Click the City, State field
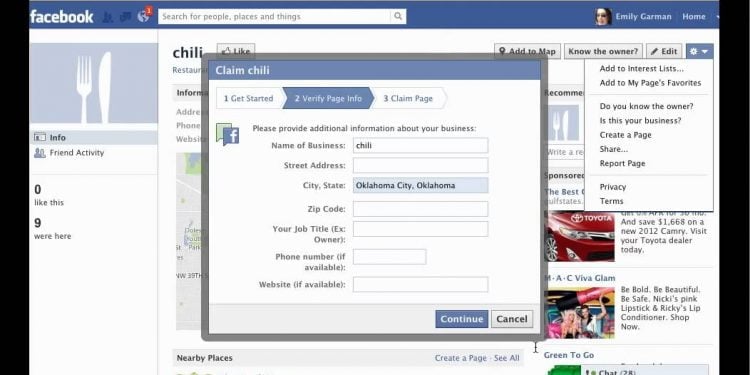750x375 pixels. [420, 186]
